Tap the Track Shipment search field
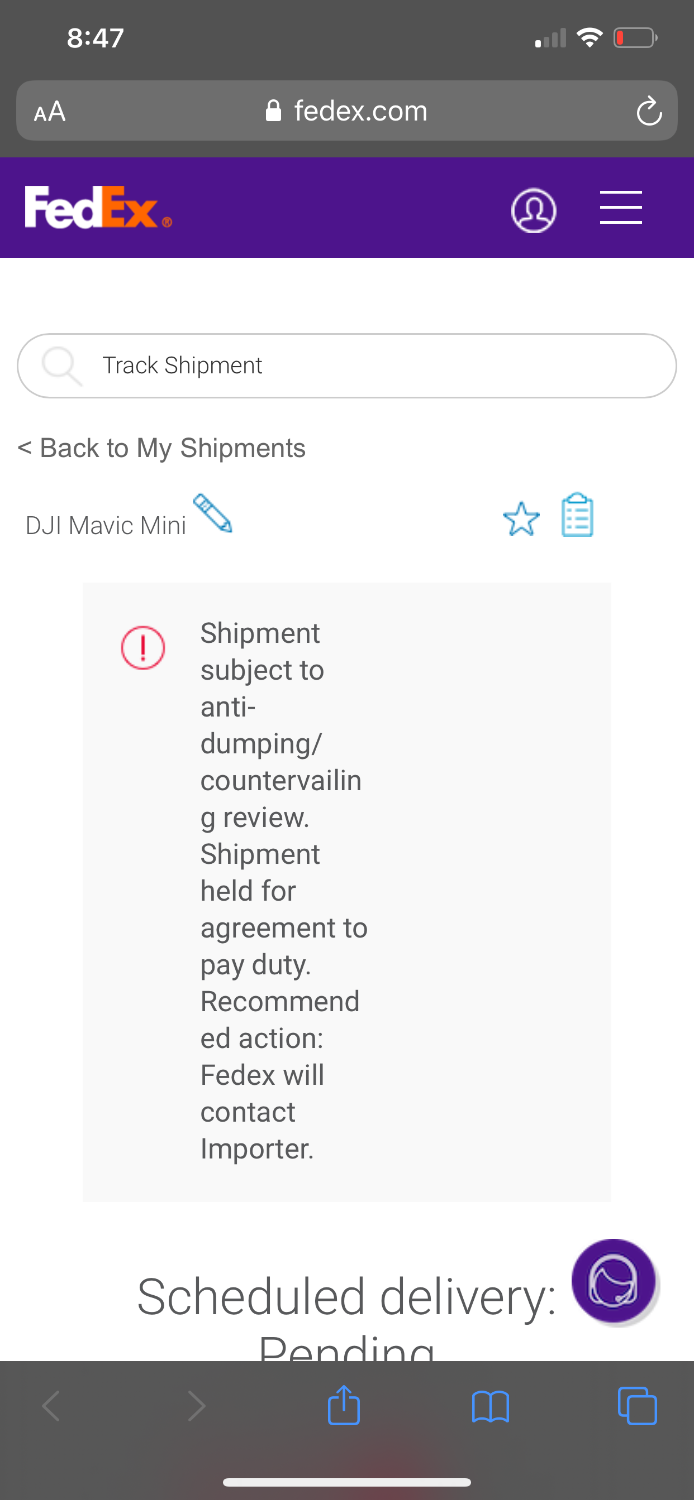694x1500 pixels. point(370,366)
